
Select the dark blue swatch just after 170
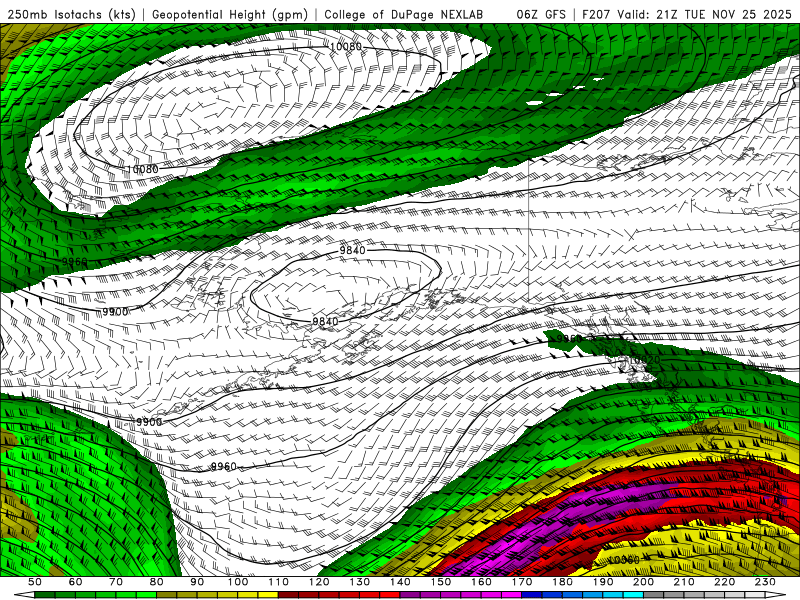(x=532, y=595)
